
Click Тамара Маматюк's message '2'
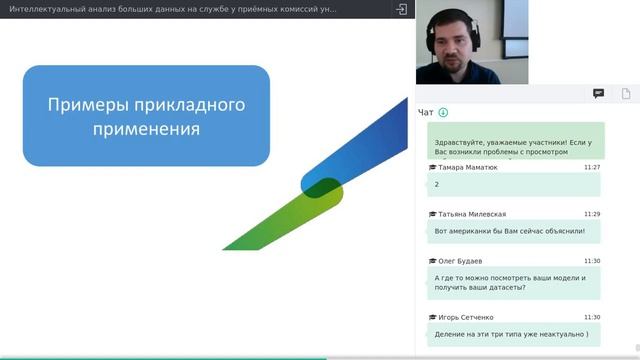pos(514,184)
